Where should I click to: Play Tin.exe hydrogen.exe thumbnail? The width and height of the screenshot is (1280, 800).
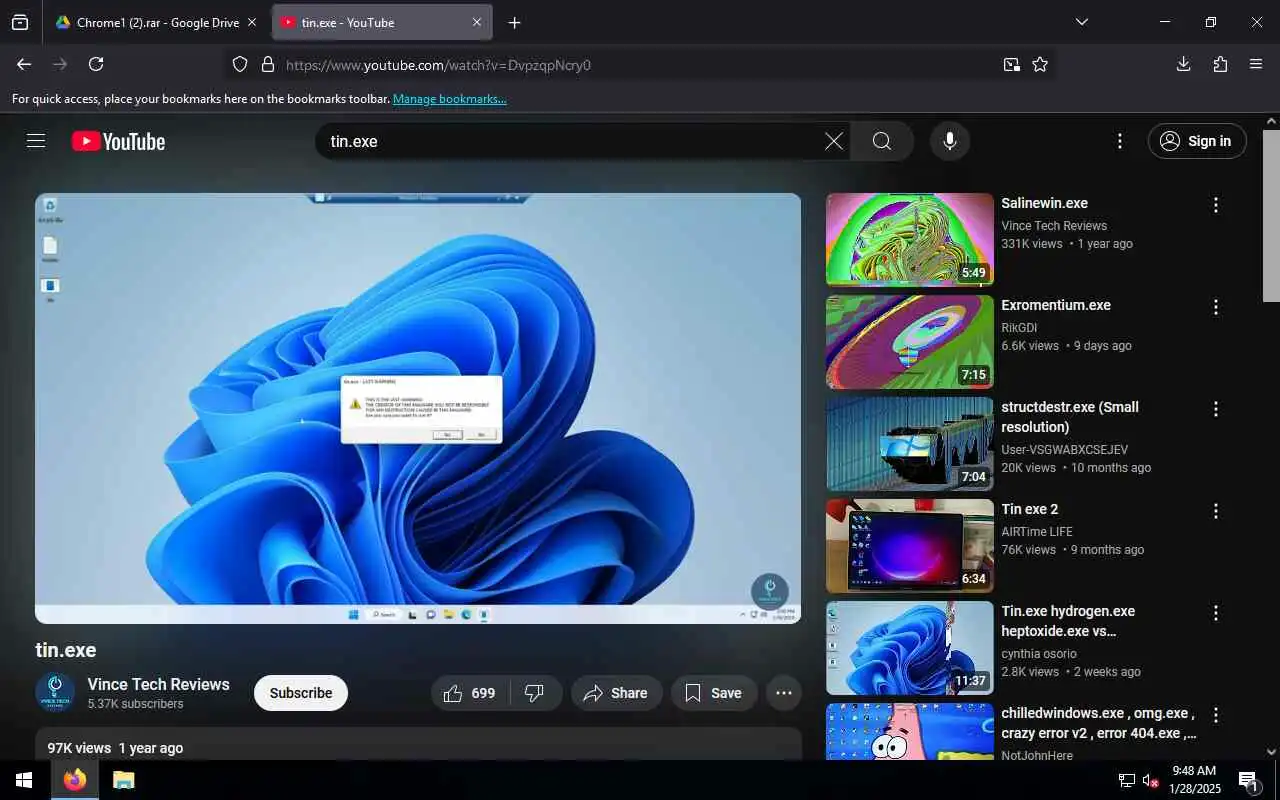point(910,648)
